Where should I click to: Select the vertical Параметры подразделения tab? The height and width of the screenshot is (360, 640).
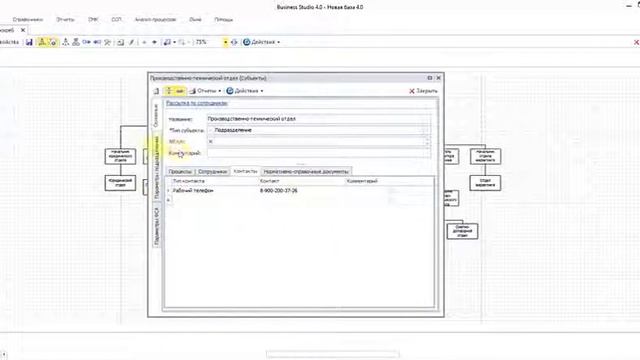pos(156,167)
